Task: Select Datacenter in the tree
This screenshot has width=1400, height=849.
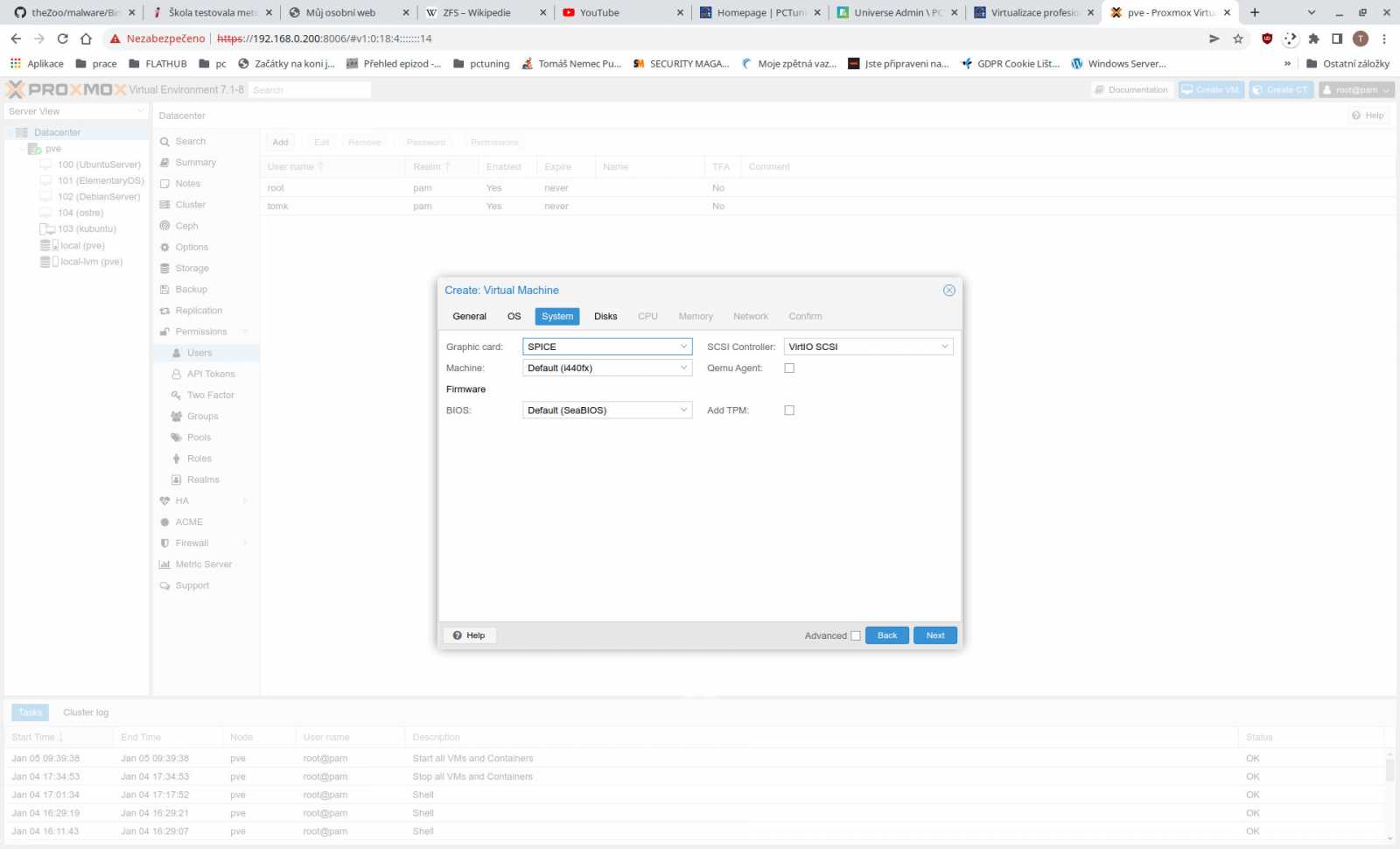Action: (57, 132)
